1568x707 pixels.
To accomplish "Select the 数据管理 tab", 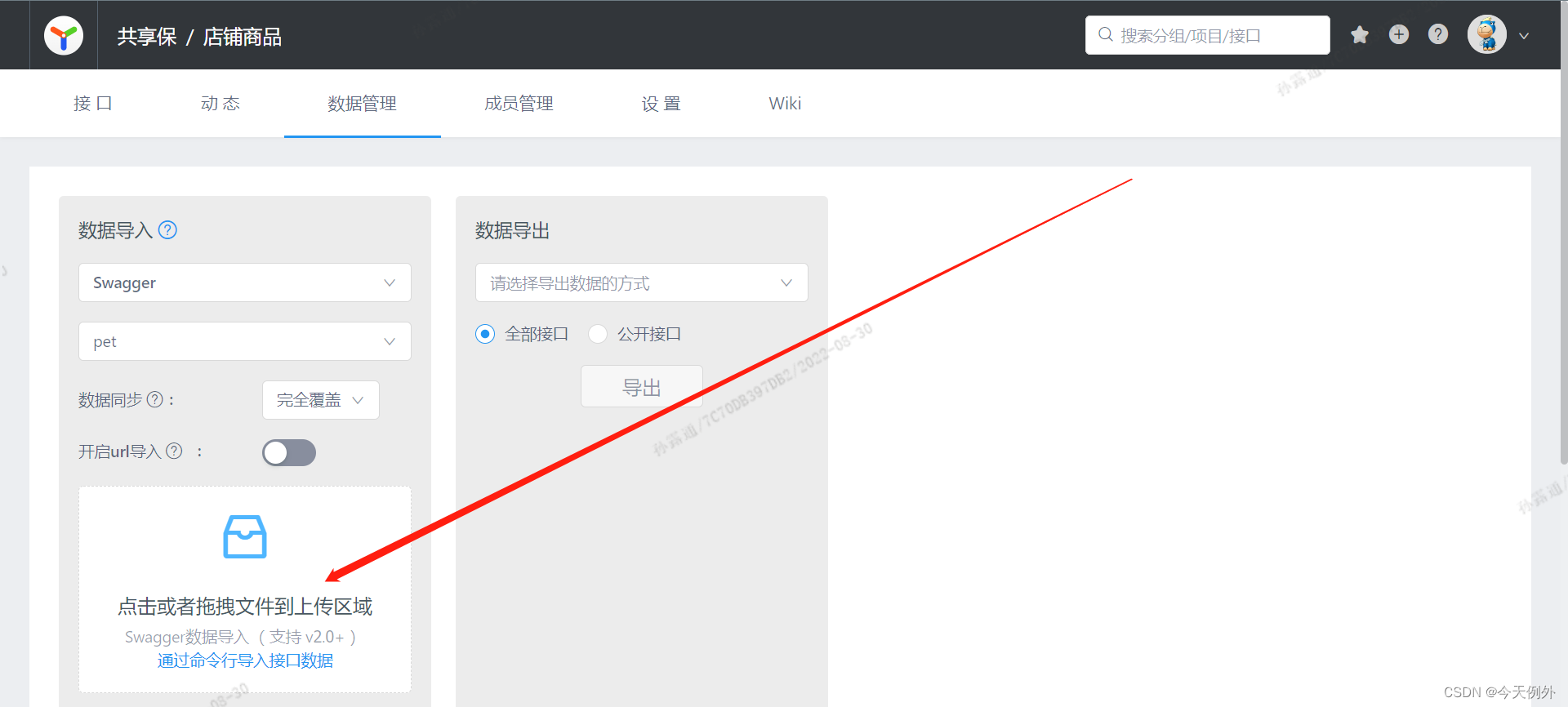I will 363,104.
